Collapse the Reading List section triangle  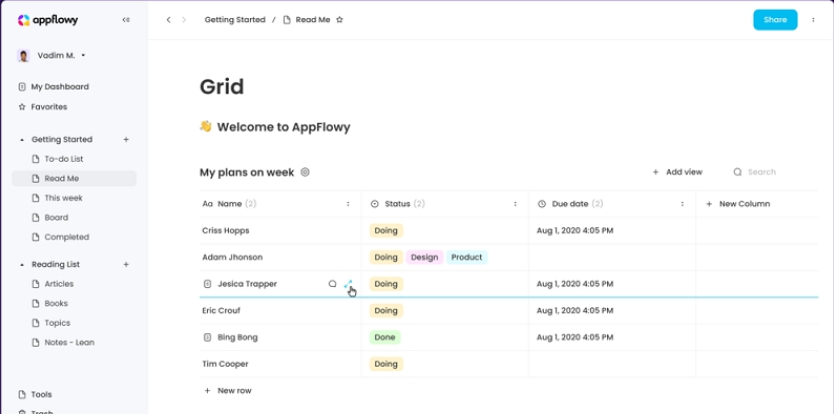click(22, 264)
